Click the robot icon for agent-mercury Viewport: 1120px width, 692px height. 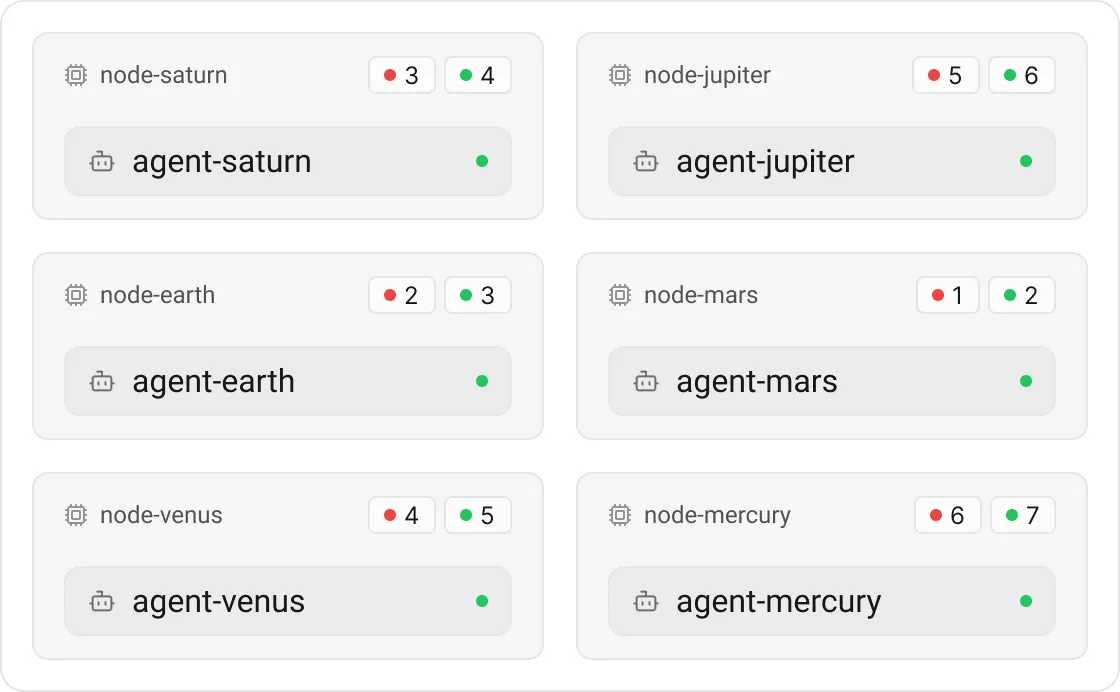(646, 601)
